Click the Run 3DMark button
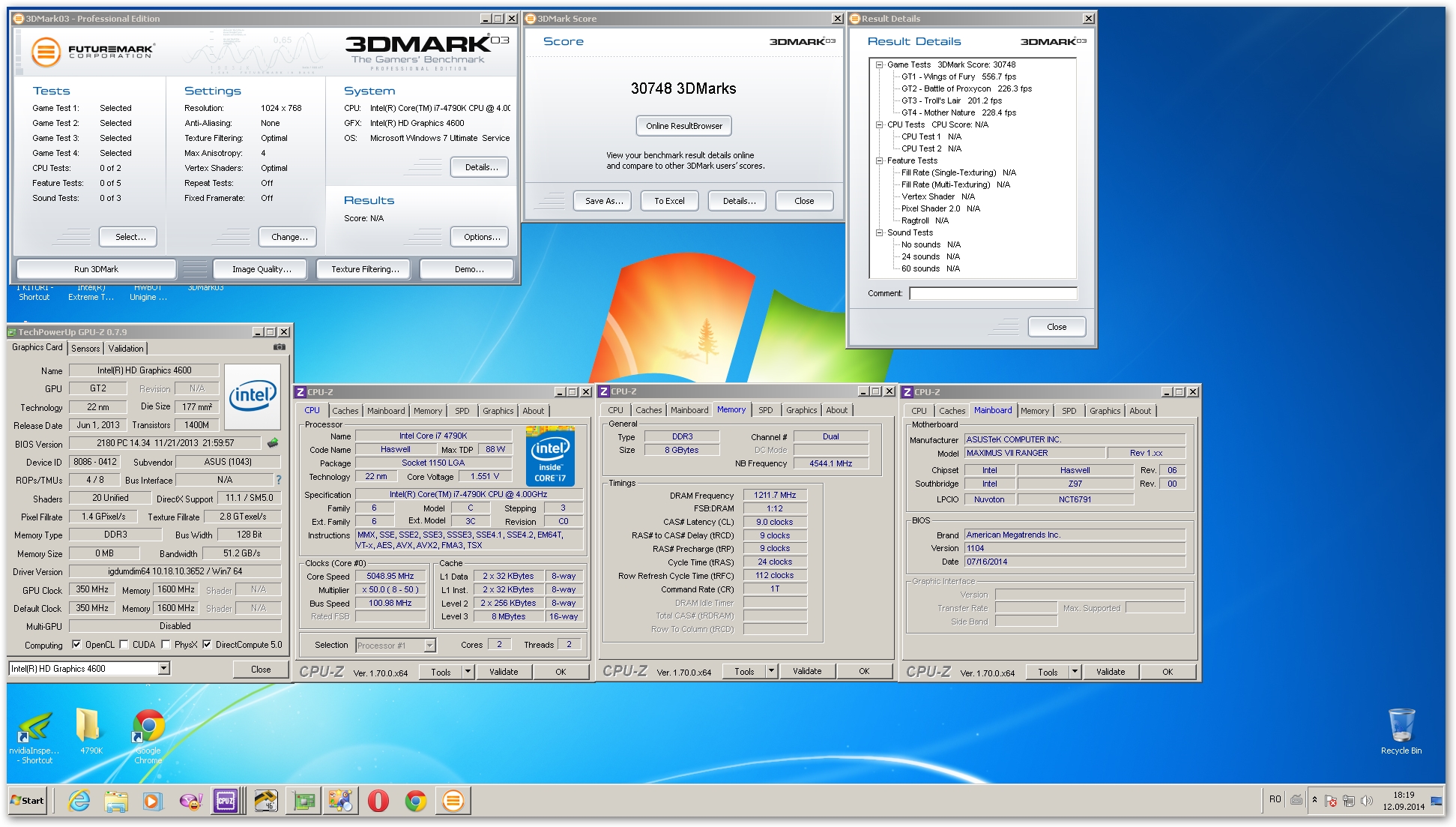 point(96,269)
